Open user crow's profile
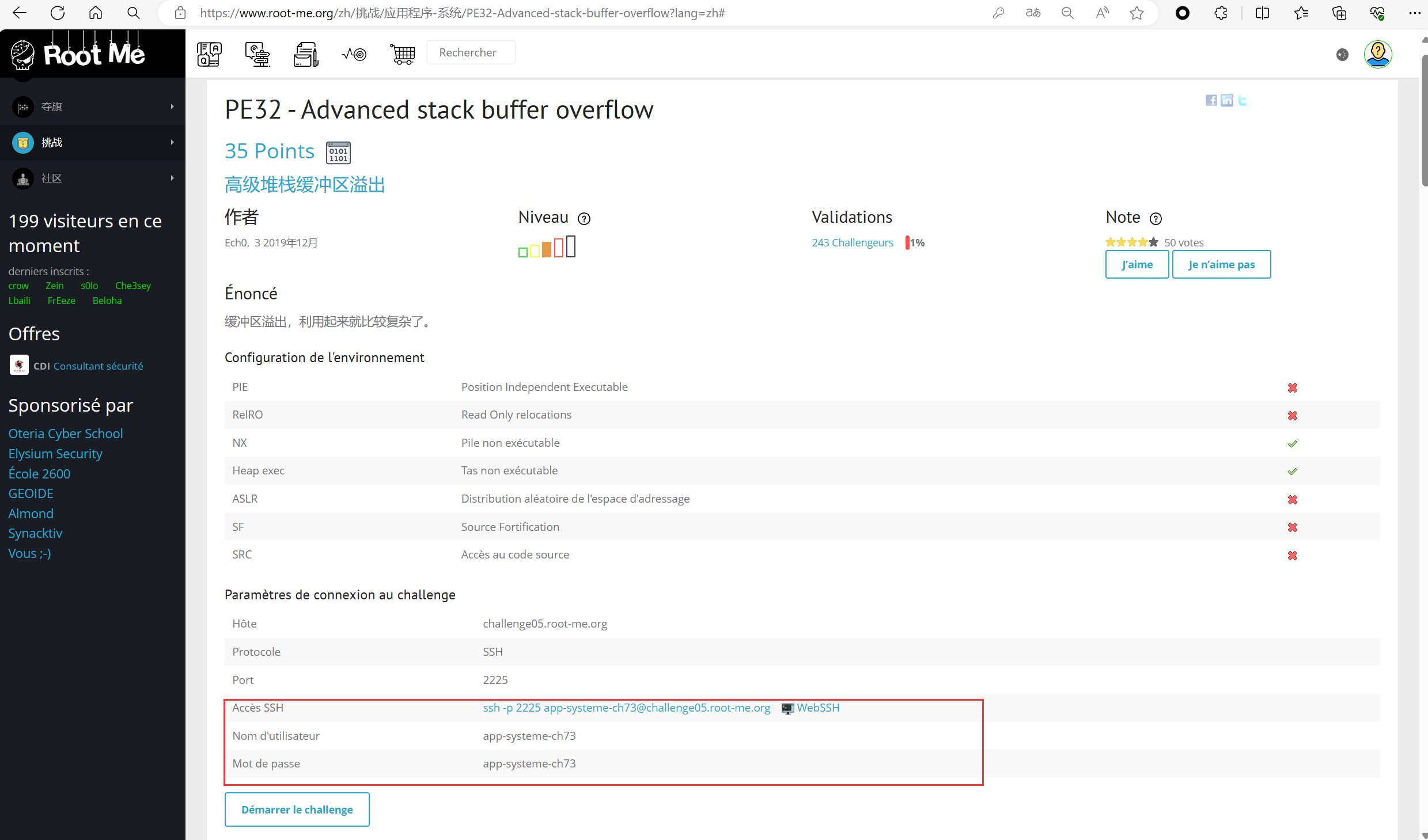Viewport: 1428px width, 840px height. tap(18, 286)
